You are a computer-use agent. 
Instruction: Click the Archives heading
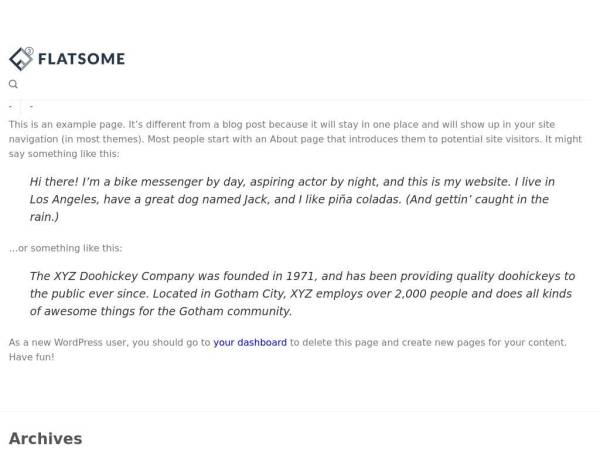(45, 438)
